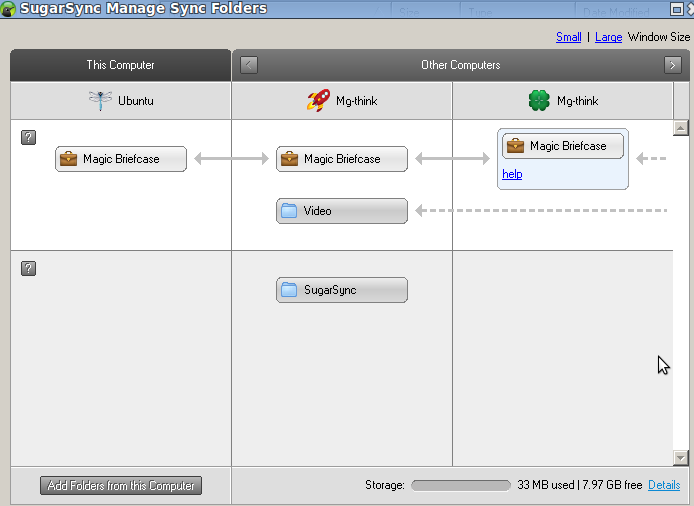The height and width of the screenshot is (506, 694).
Task: Show next computers with right arrow
Action: (673, 65)
